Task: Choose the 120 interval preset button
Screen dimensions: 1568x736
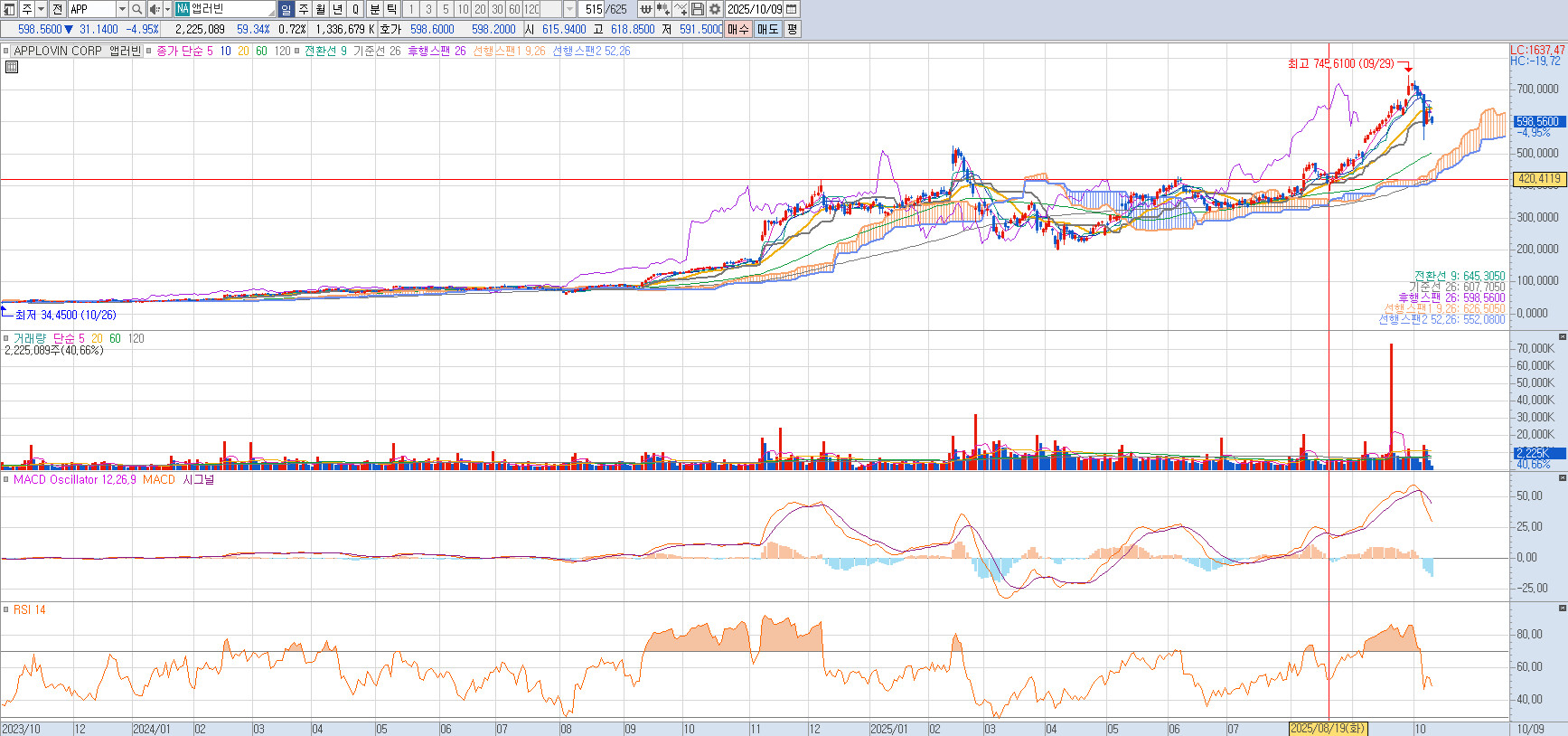Action: [x=531, y=9]
